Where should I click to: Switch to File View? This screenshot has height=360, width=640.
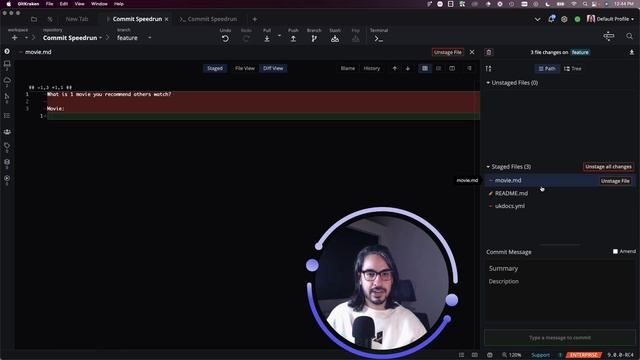(244, 69)
